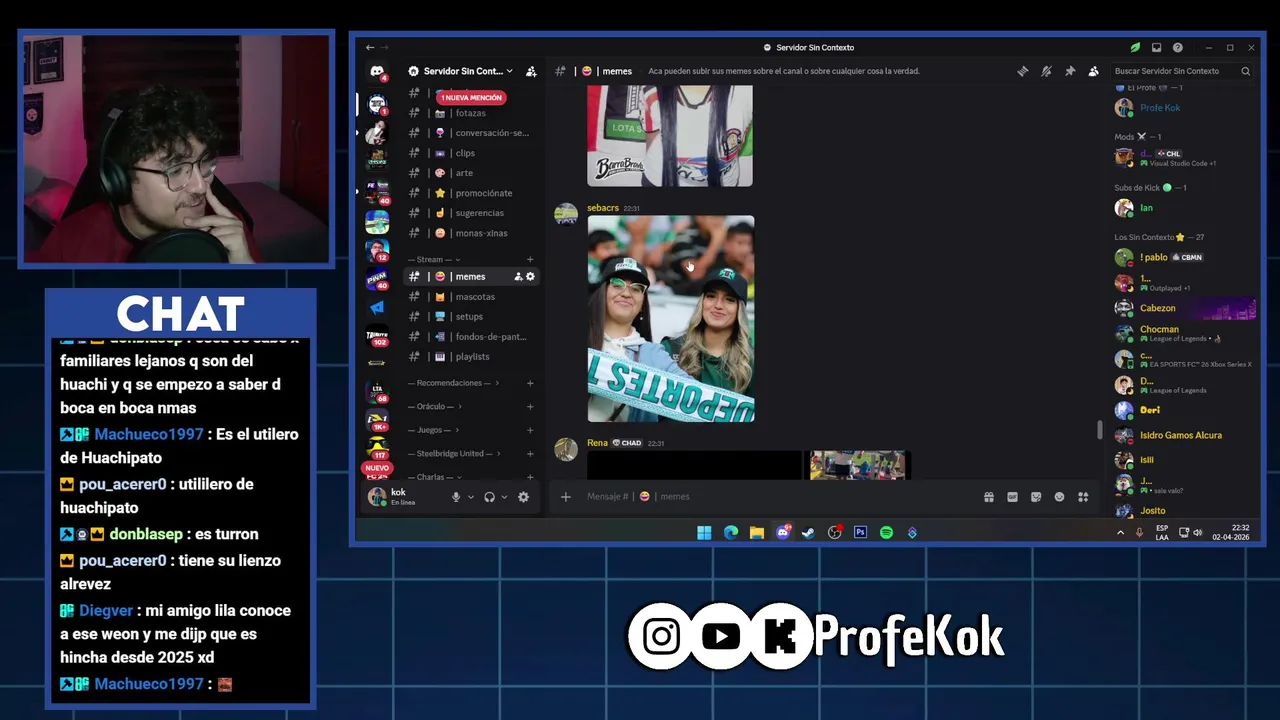Expand the Juegos category

432,430
